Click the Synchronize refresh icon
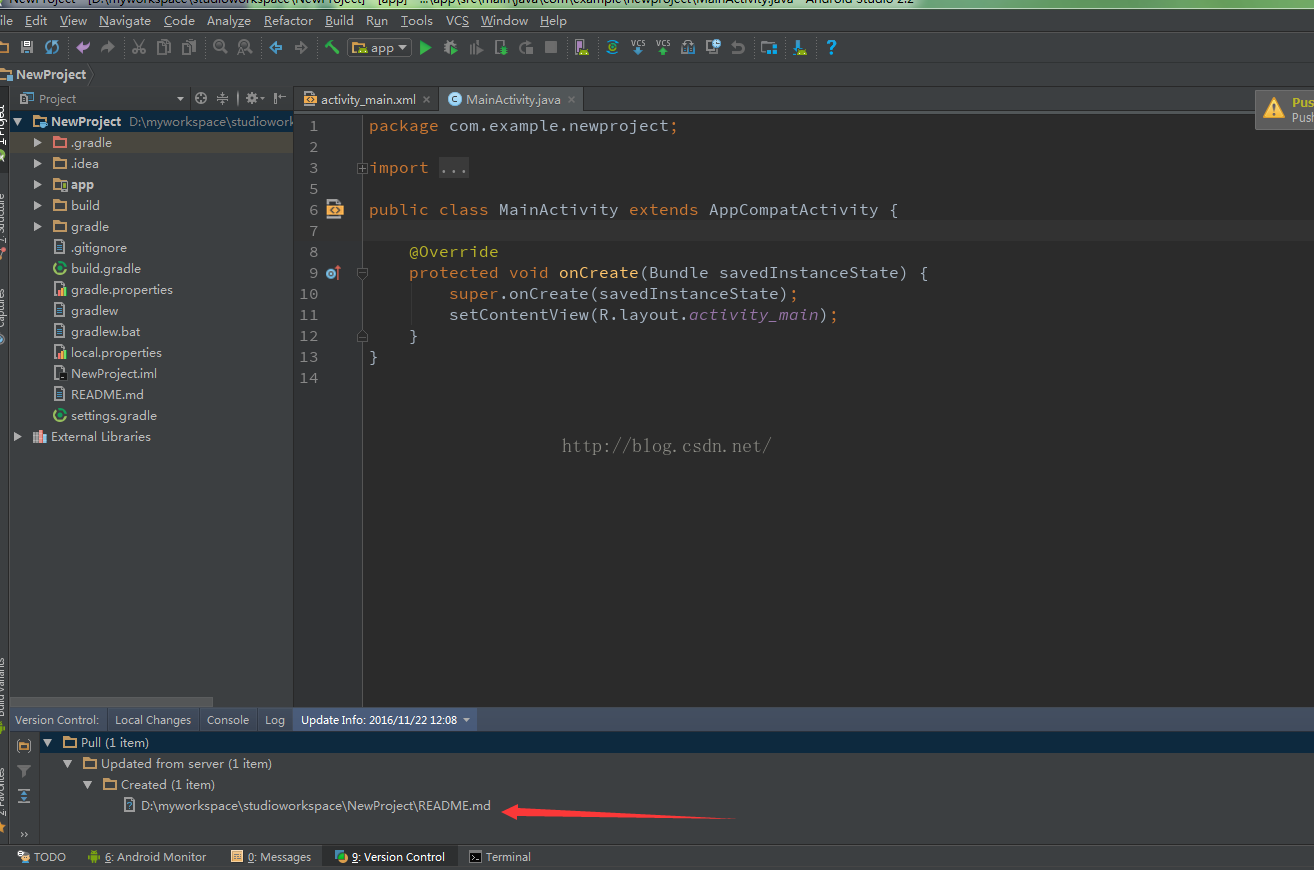Viewport: 1314px width, 870px height. (52, 47)
